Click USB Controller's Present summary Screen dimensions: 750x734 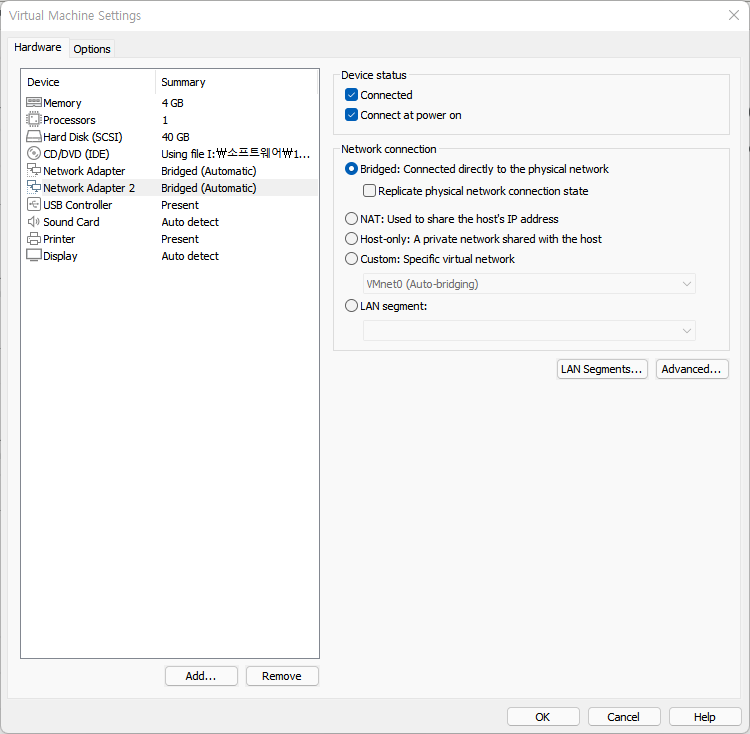coord(180,205)
